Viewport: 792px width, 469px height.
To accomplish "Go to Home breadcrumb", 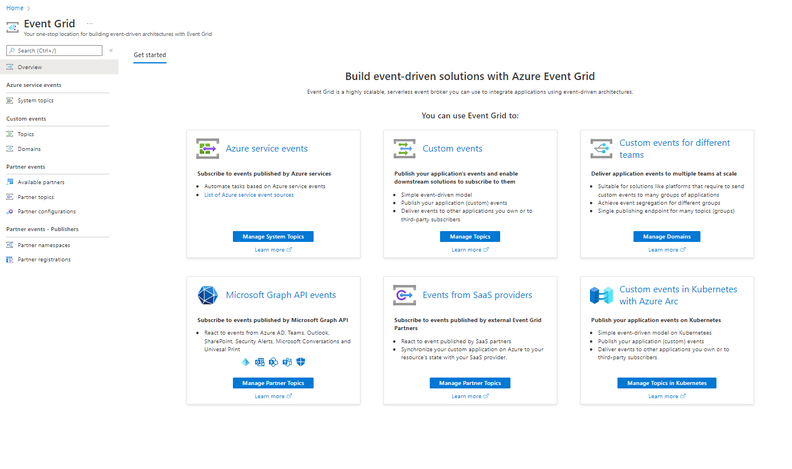I will [15, 8].
